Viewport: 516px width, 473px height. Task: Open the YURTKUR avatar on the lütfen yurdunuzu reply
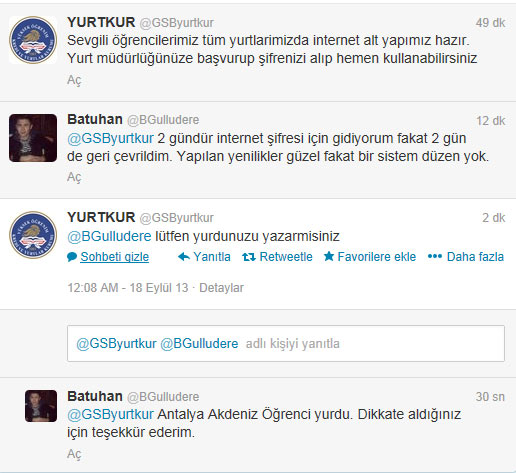point(33,235)
